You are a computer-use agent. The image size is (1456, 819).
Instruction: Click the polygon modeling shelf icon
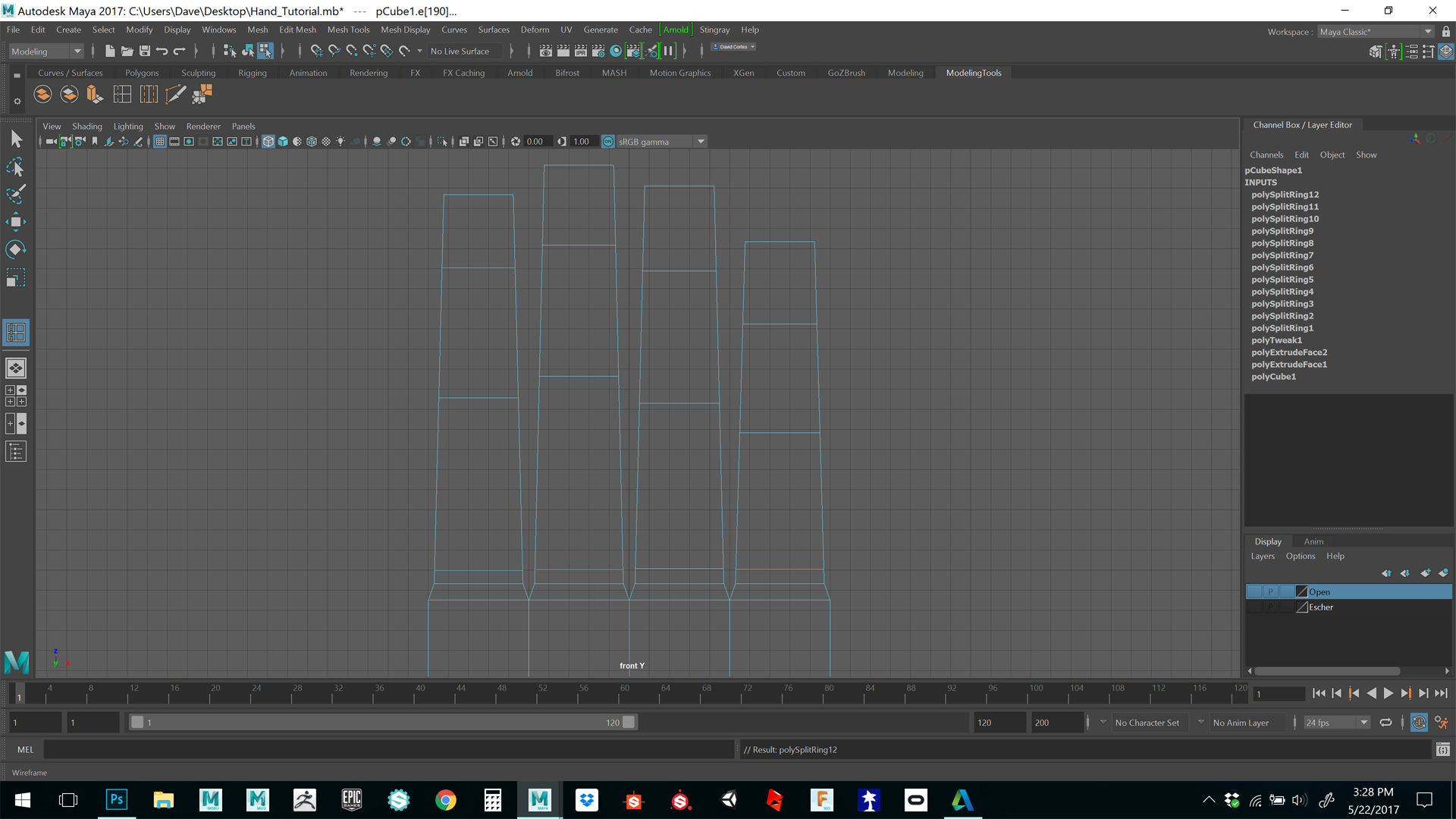pos(141,72)
